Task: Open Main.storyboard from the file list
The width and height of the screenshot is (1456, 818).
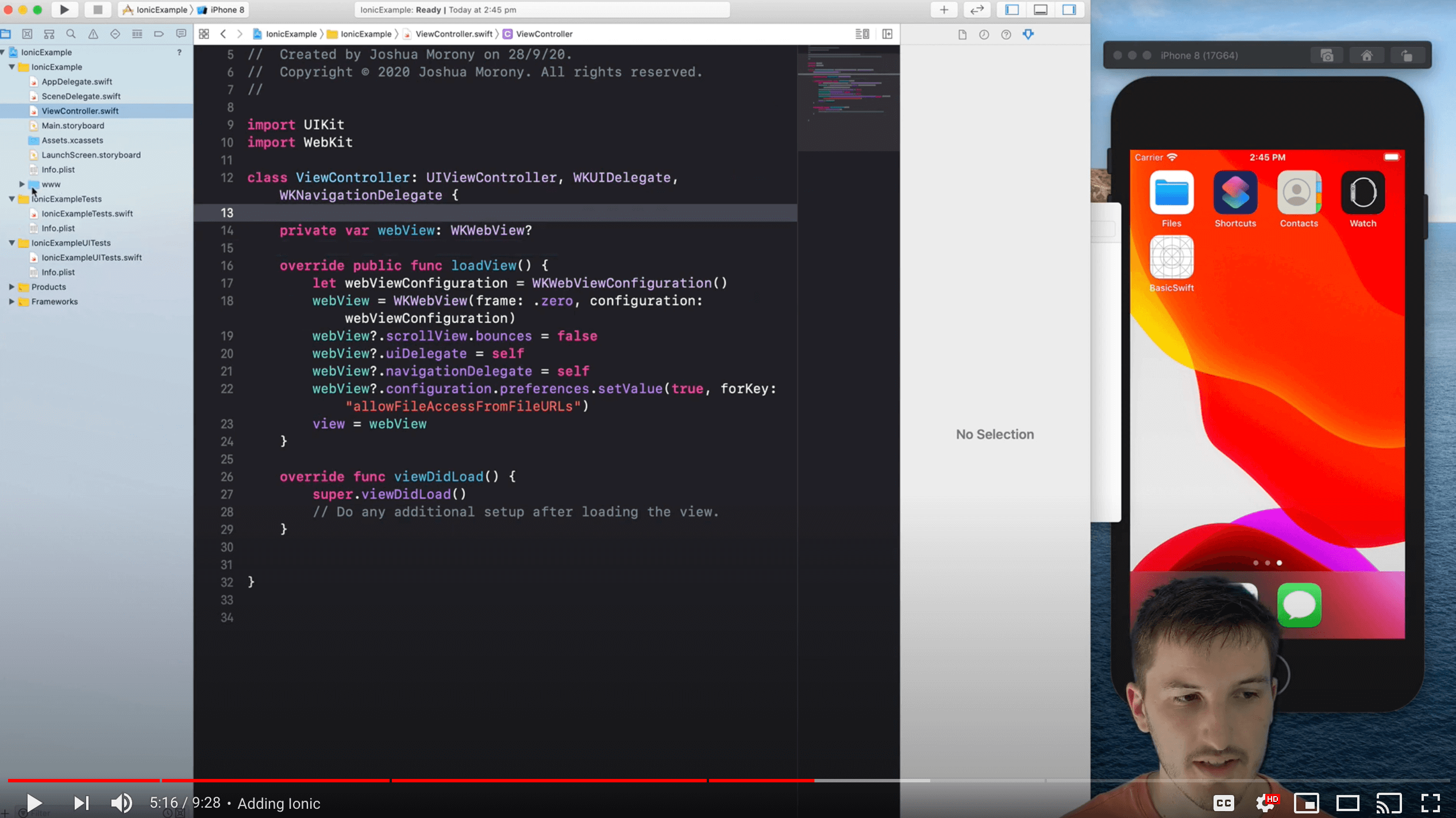Action: (72, 126)
